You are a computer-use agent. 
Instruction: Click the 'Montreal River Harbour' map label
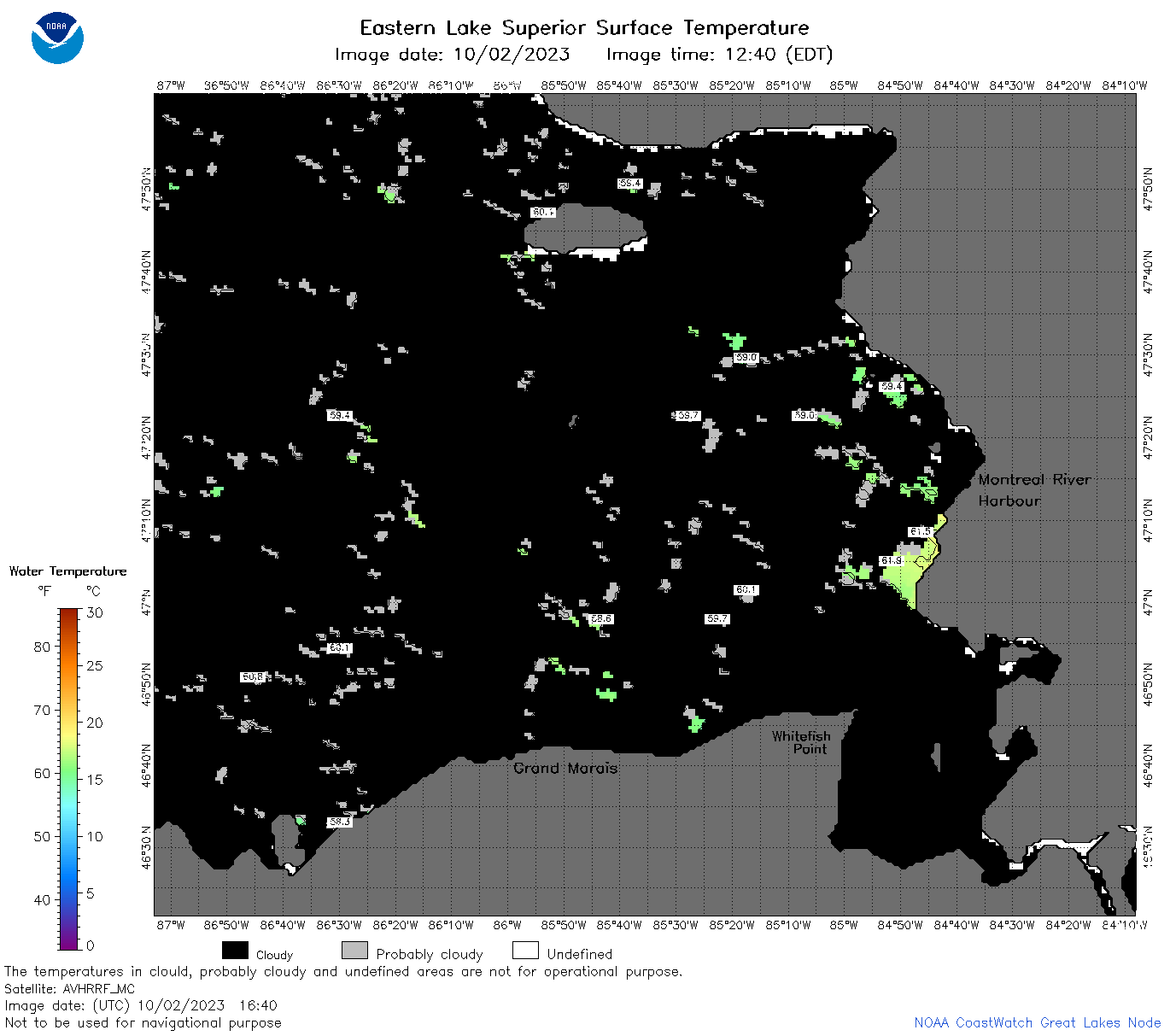coord(1035,490)
